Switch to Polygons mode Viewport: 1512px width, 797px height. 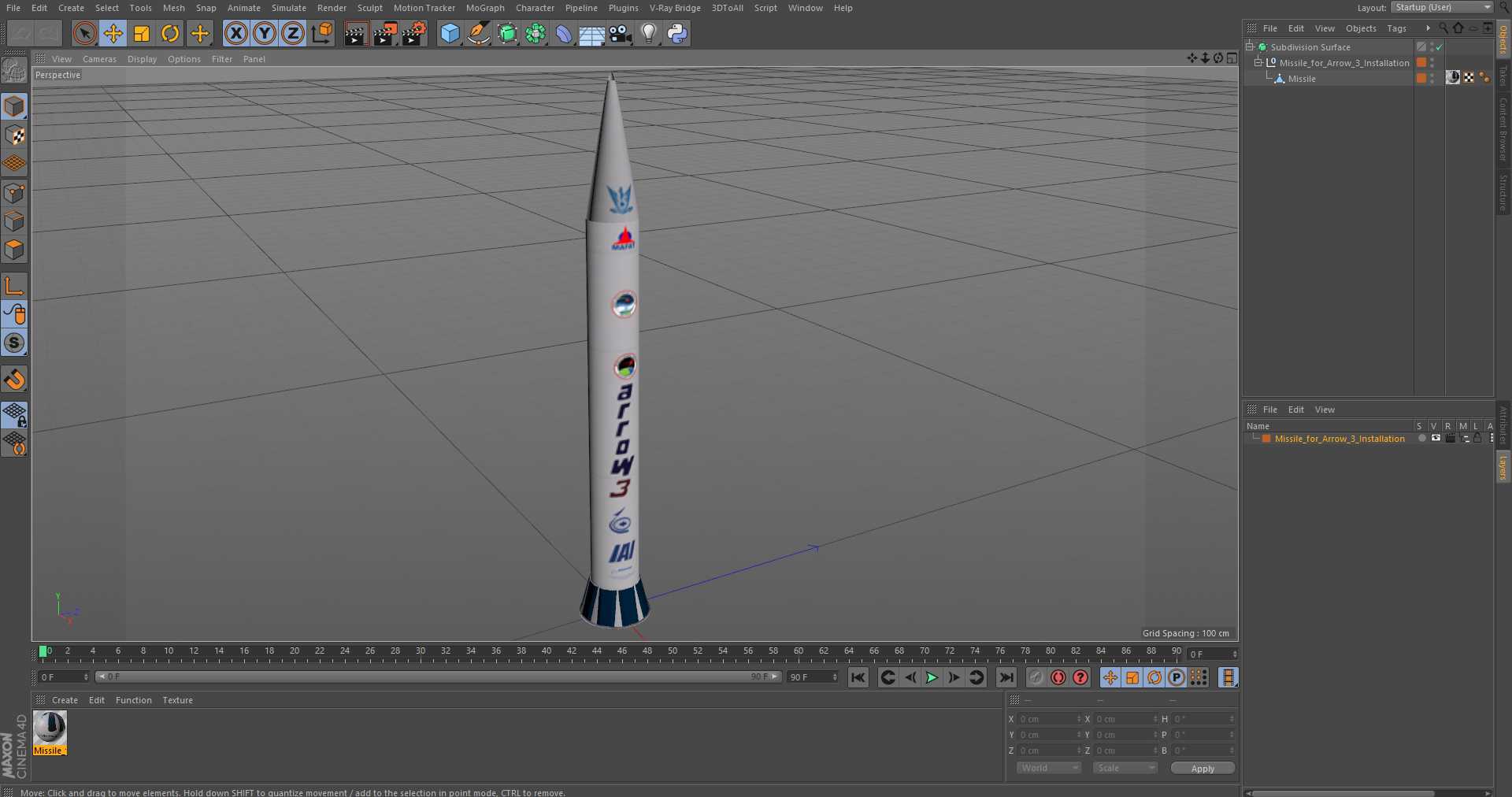click(14, 250)
